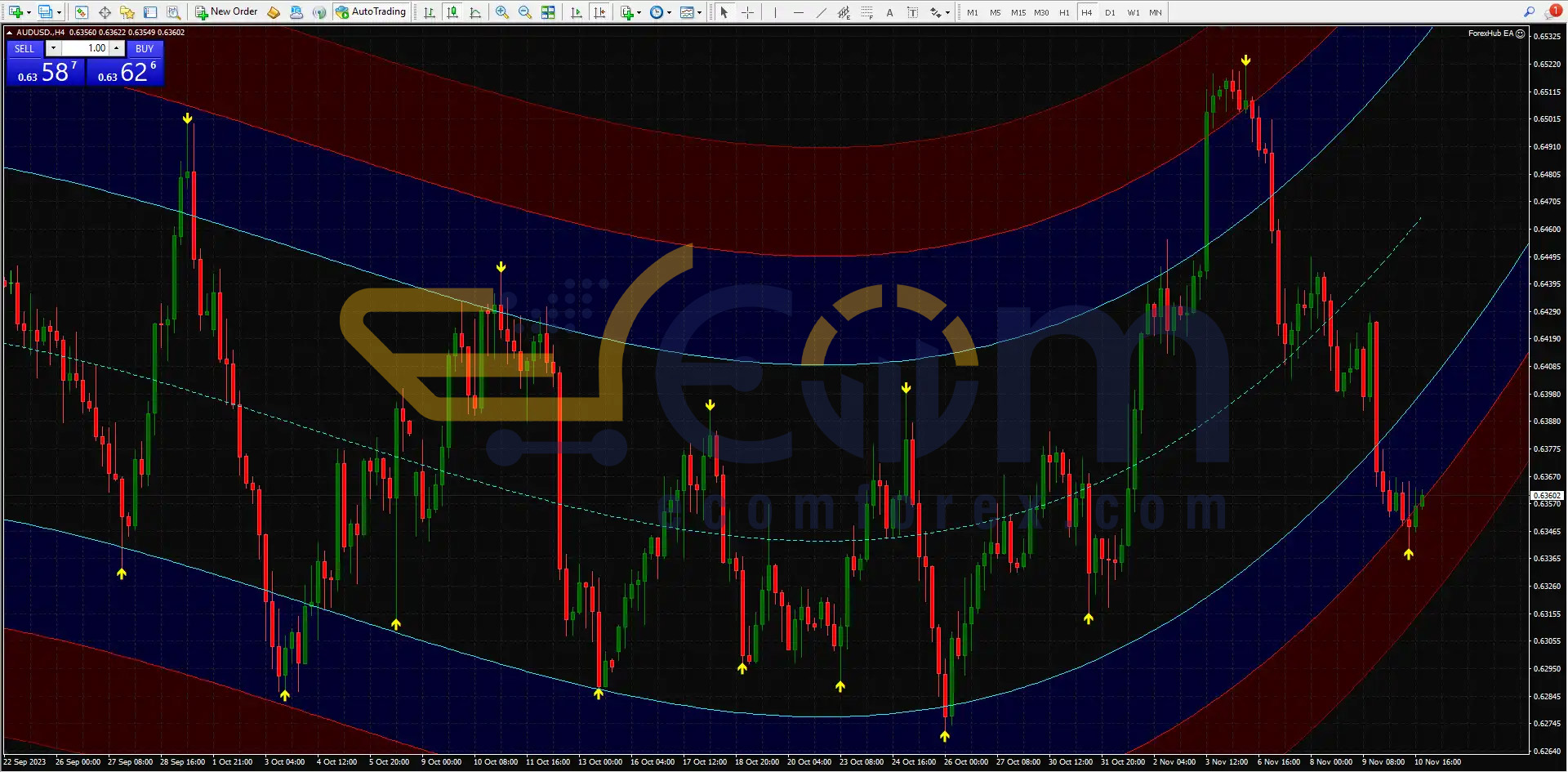Zoom in on the chart
Viewport: 1568px width, 772px height.
(502, 12)
